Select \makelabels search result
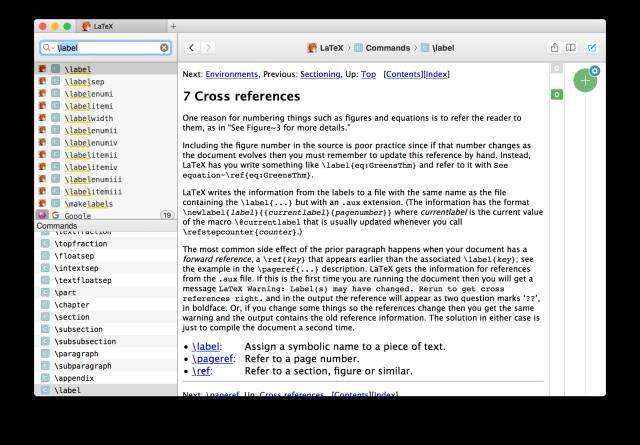The image size is (640, 445). pyautogui.click(x=106, y=204)
